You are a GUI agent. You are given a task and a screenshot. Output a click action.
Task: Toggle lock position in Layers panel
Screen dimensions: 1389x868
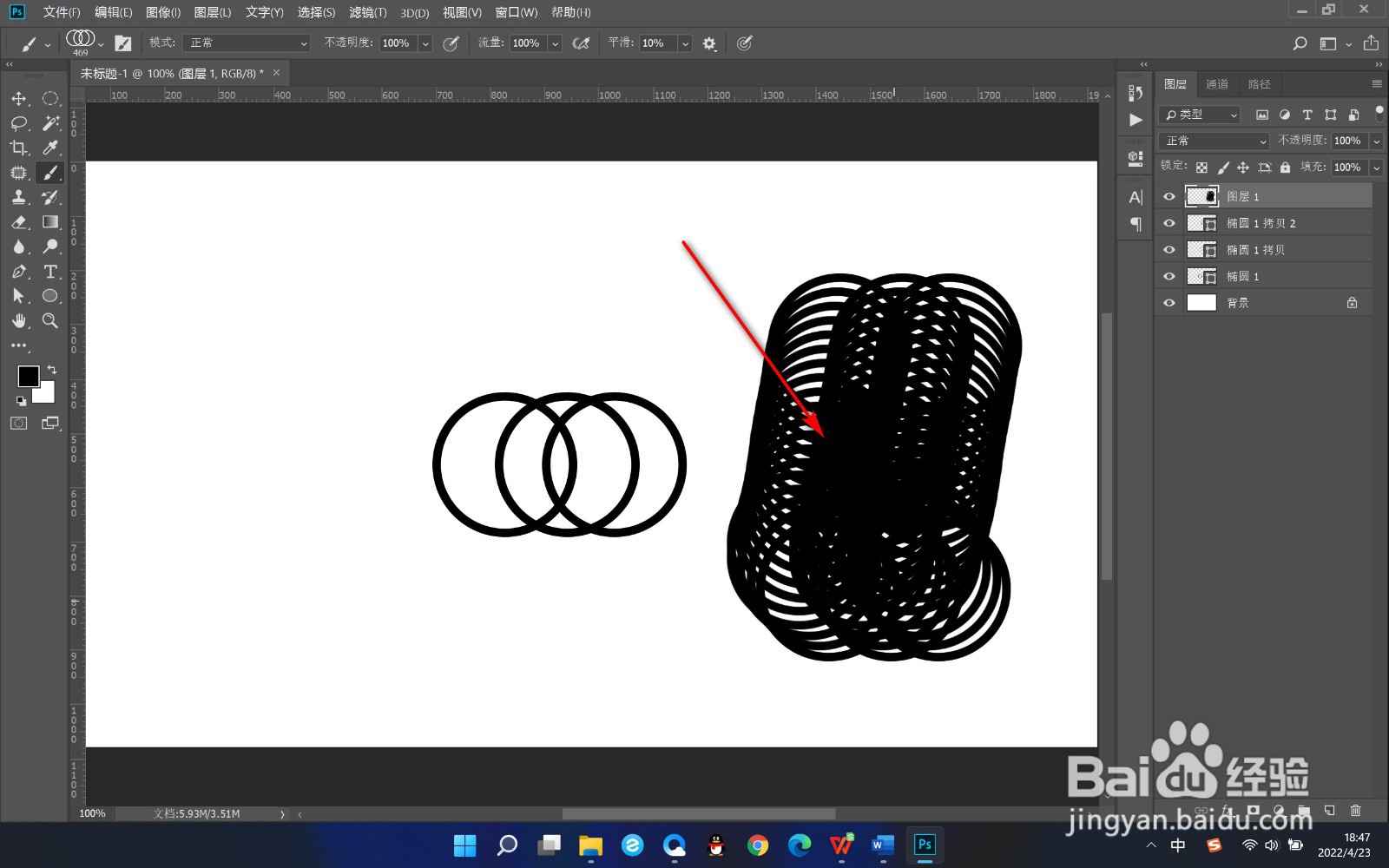[x=1243, y=168]
